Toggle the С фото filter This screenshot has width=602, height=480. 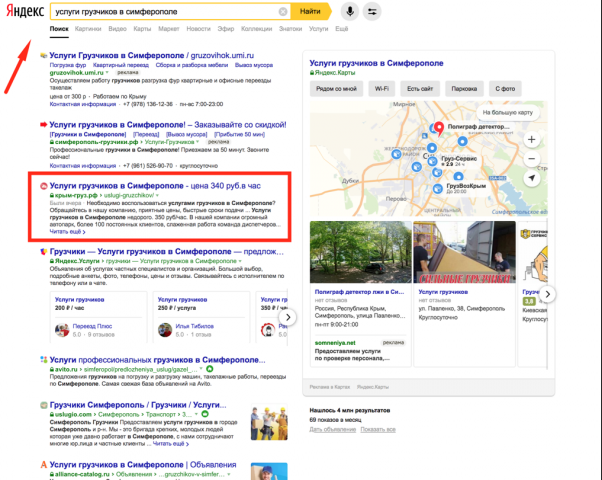pyautogui.click(x=505, y=89)
